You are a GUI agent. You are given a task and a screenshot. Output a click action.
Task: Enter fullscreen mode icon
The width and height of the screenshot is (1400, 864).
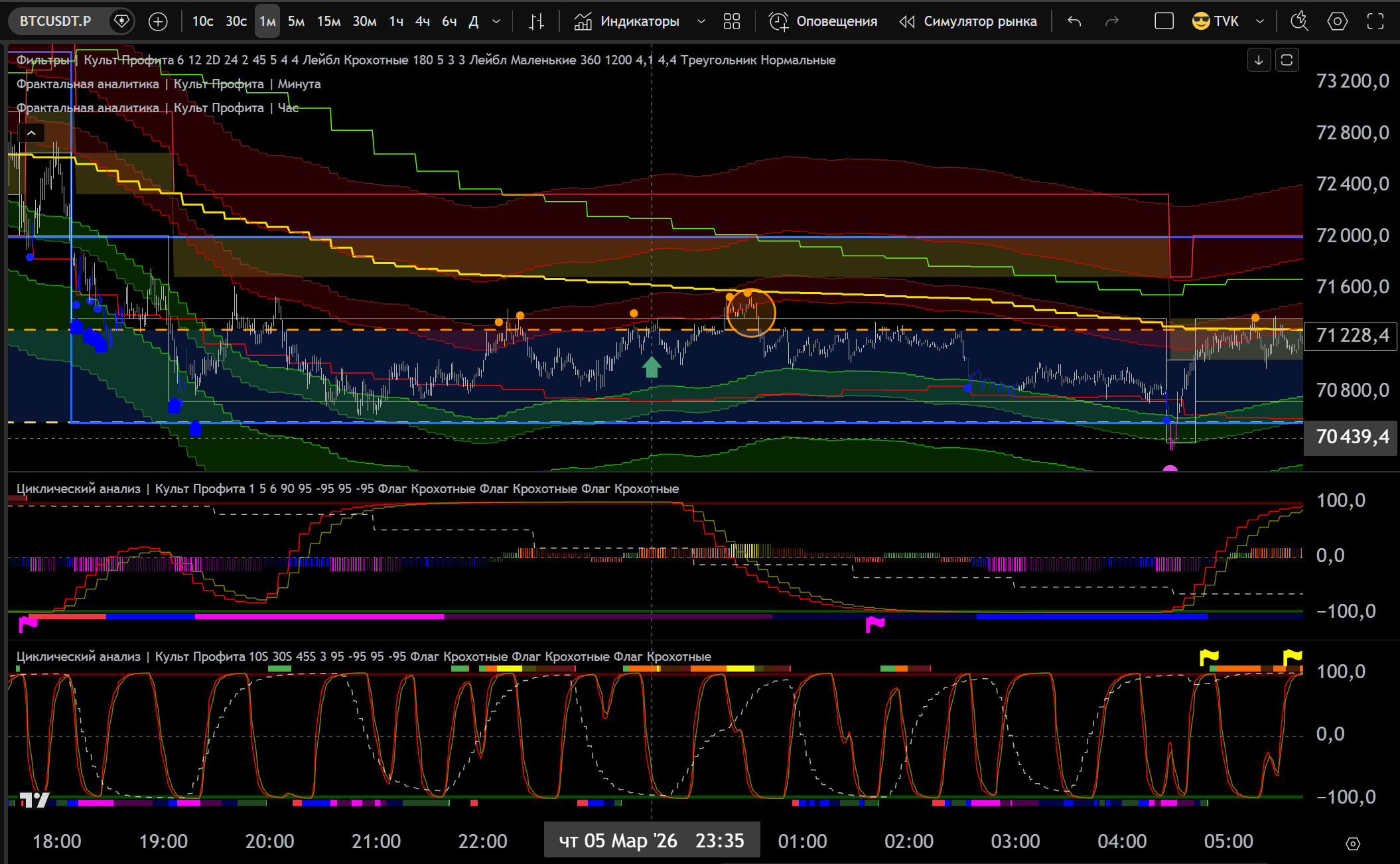1375,21
